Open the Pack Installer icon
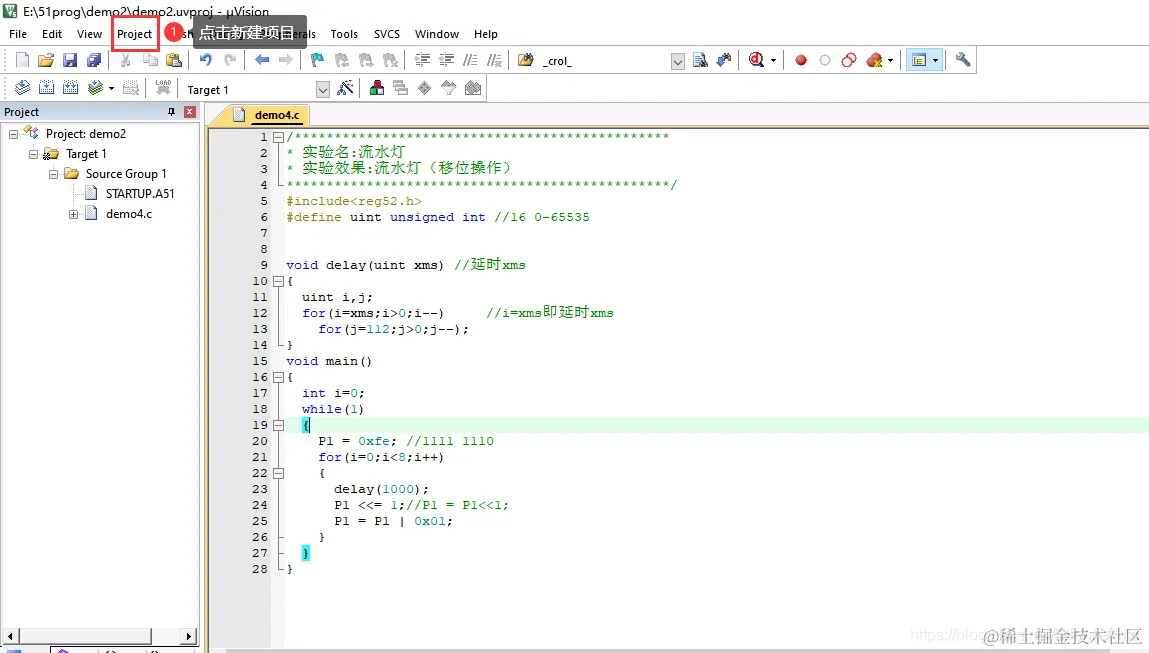The height and width of the screenshot is (653, 1149). click(x=473, y=89)
